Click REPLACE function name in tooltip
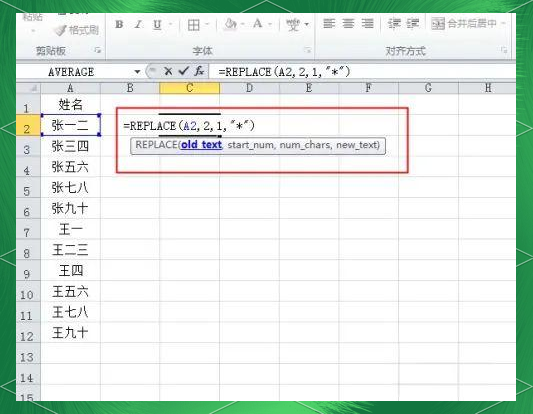The height and width of the screenshot is (414, 533). click(156, 145)
